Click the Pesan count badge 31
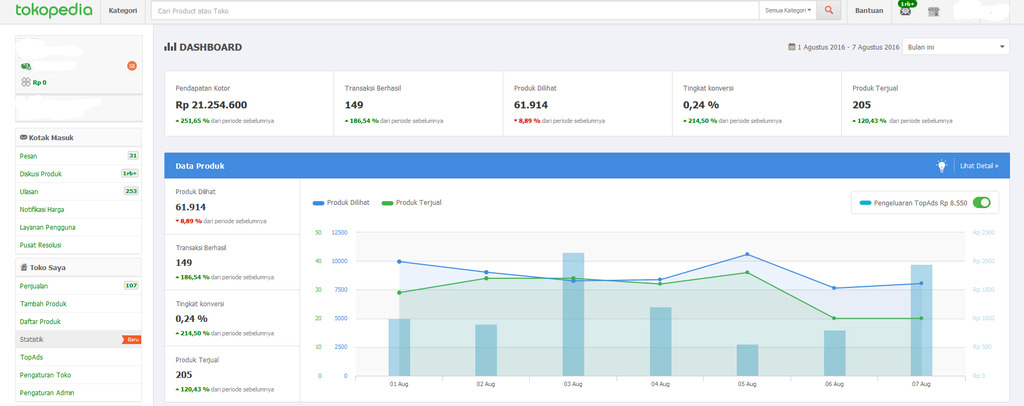 click(x=133, y=155)
